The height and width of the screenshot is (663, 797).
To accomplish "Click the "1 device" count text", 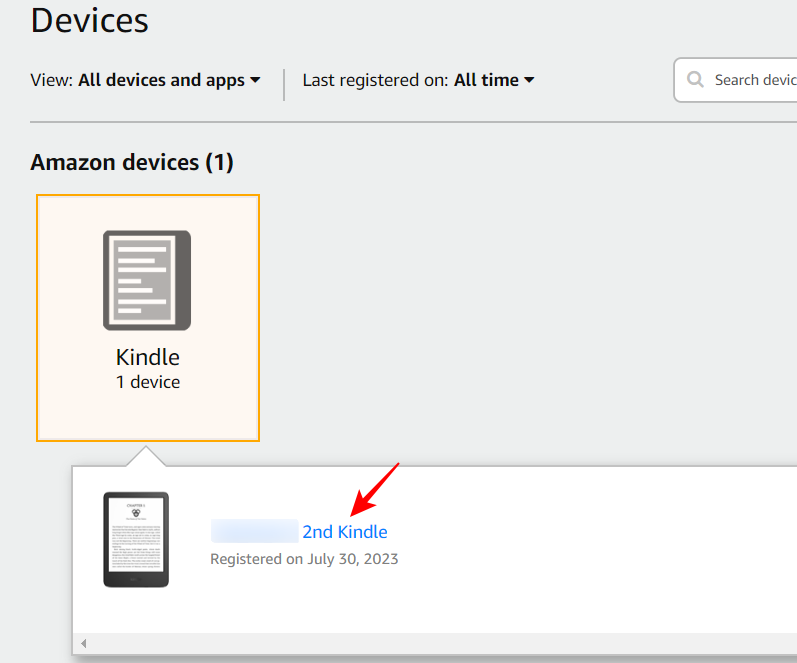I will [148, 382].
